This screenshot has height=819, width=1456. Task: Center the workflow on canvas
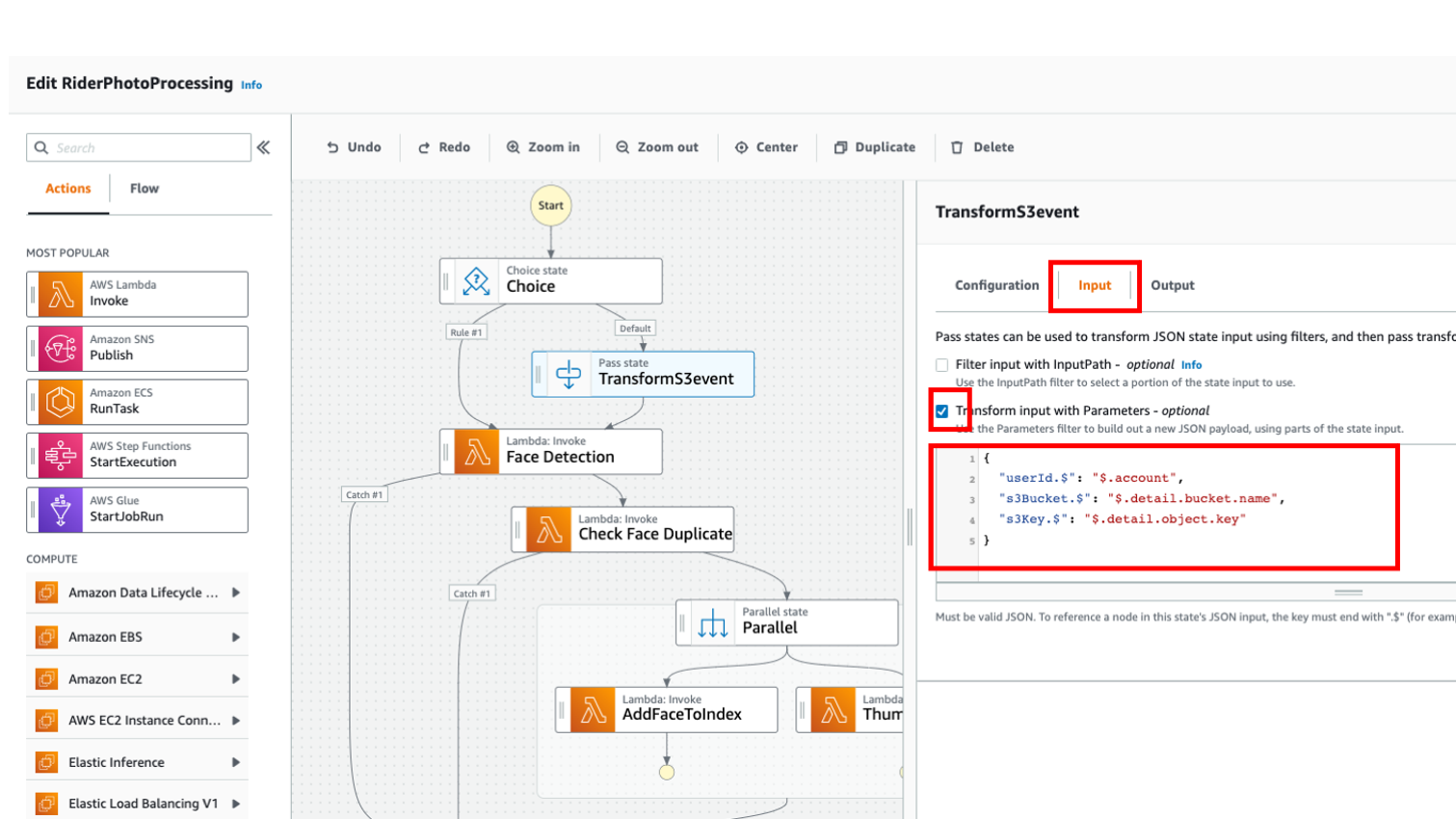767,147
